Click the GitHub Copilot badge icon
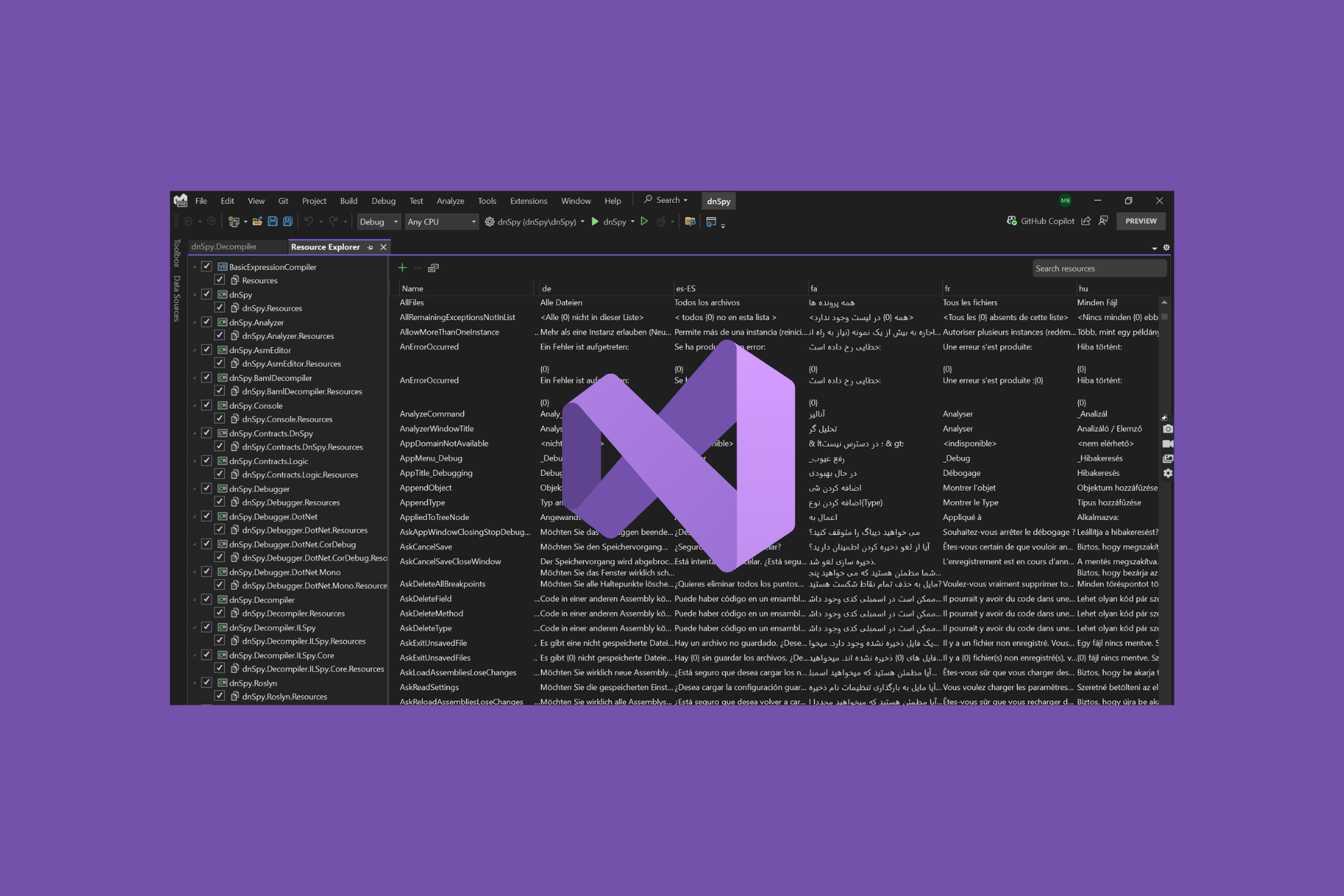The width and height of the screenshot is (1344, 896). pyautogui.click(x=1011, y=221)
